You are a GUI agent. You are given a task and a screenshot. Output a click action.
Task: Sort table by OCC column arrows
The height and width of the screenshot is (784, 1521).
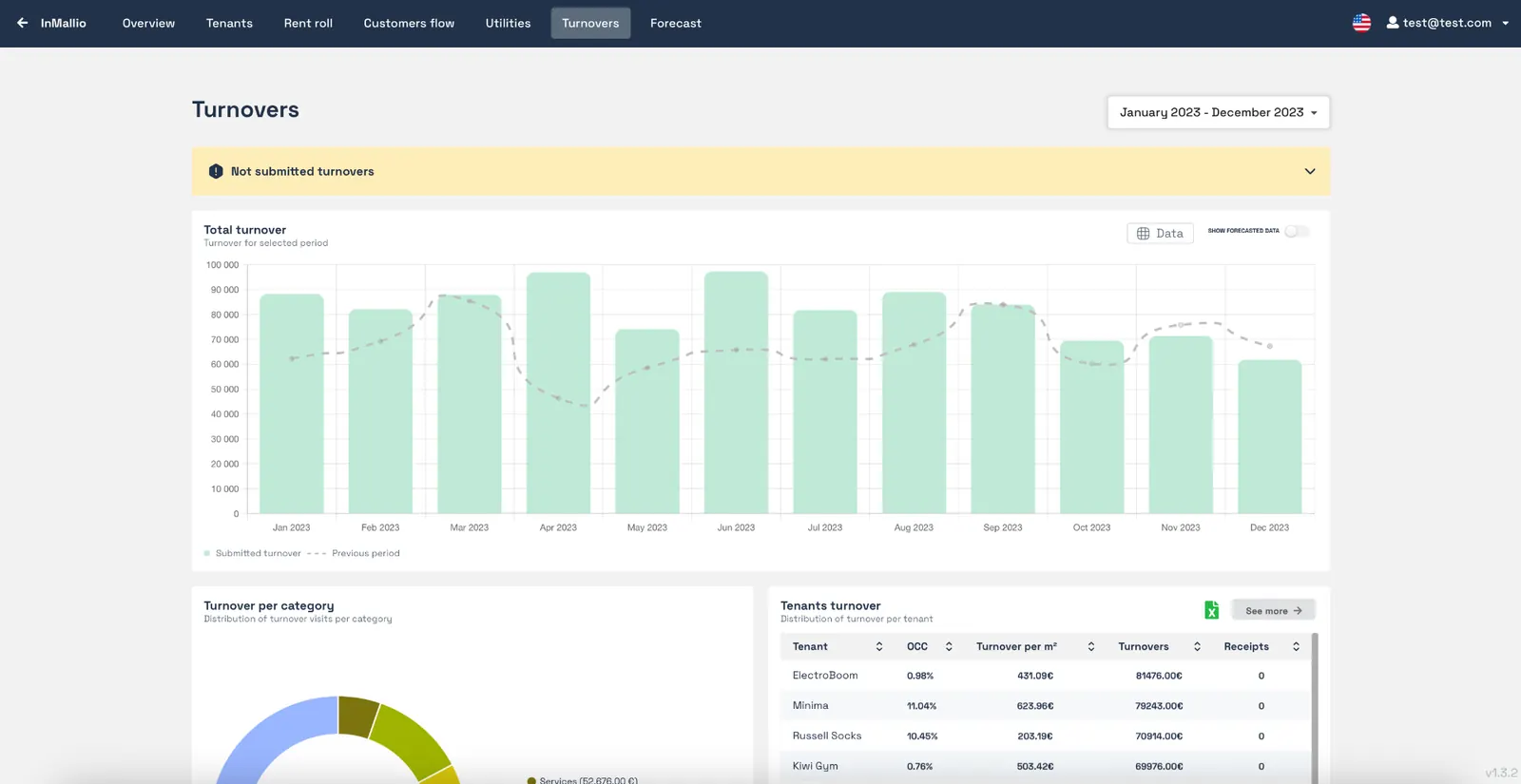click(x=949, y=646)
